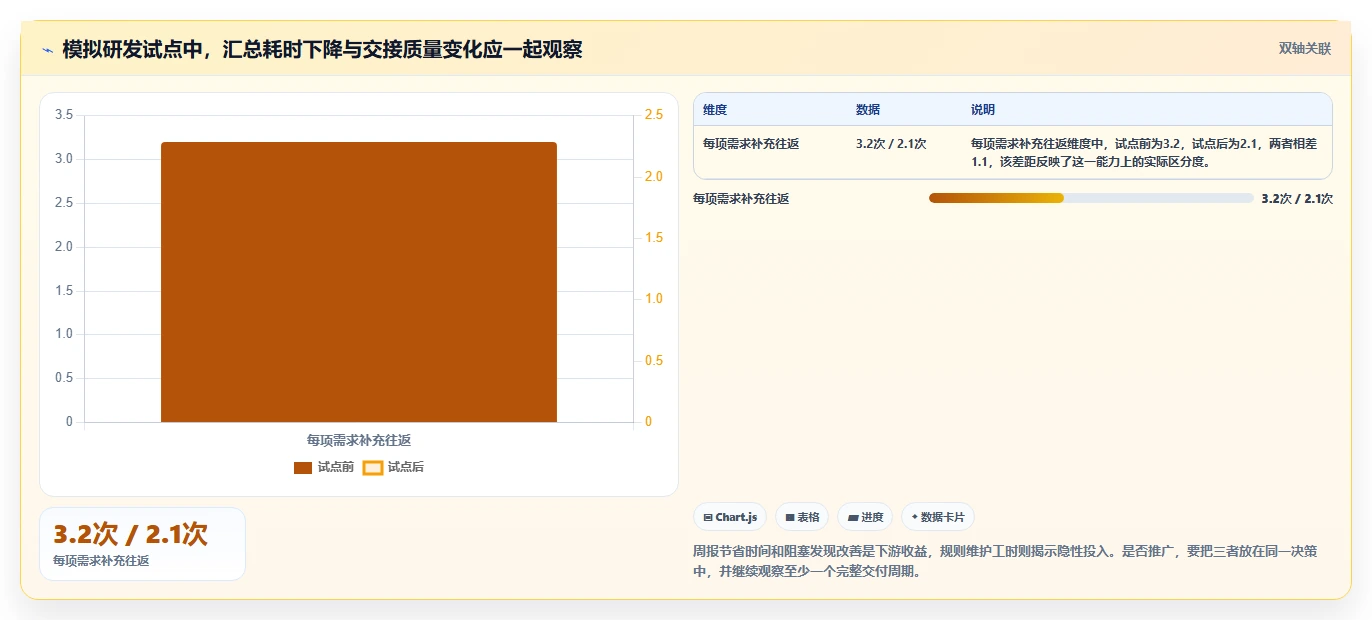Click the 维度 column header
Screen dimensions: 1372x620
[715, 110]
